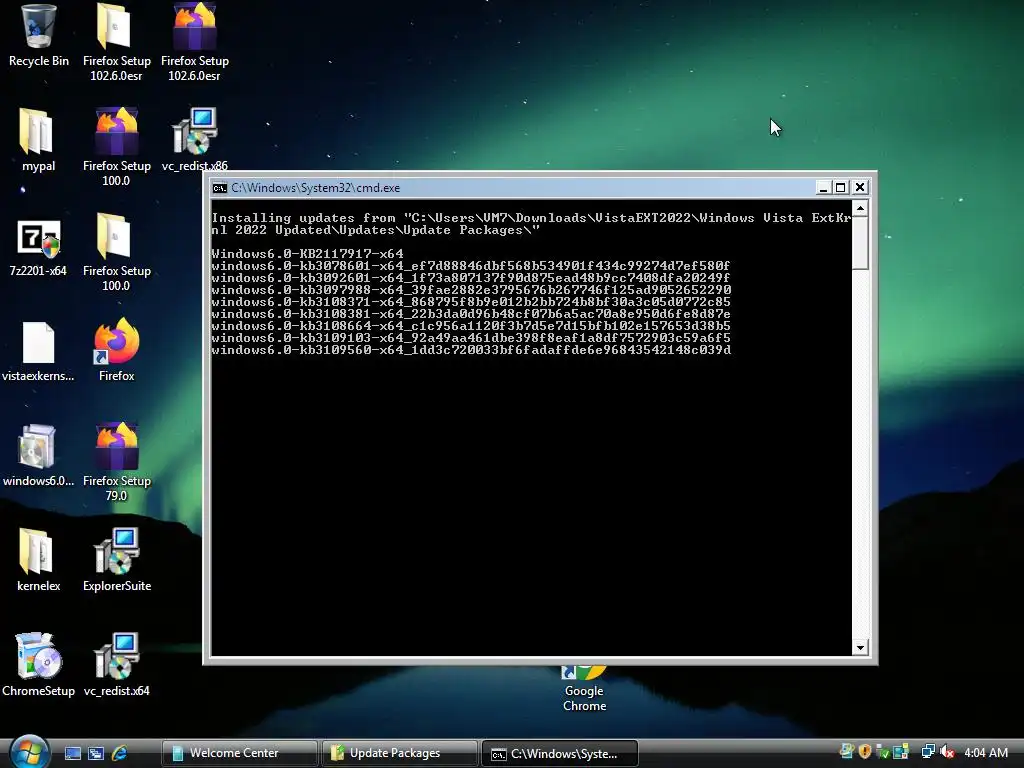Click the kb3108381 update line
Image resolution: width=1024 pixels, height=768 pixels.
point(471,313)
